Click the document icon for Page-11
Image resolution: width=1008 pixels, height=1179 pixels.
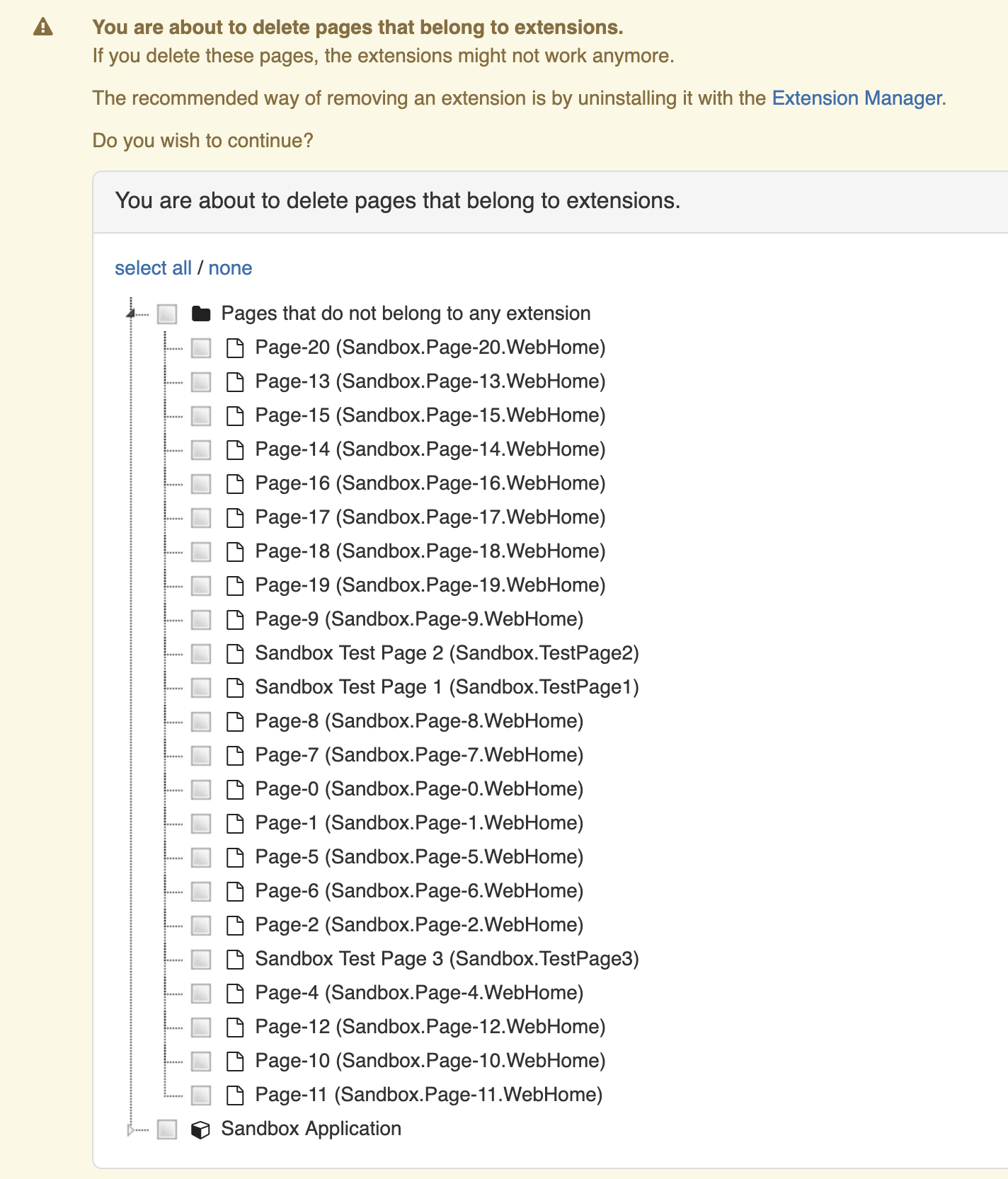click(235, 1095)
